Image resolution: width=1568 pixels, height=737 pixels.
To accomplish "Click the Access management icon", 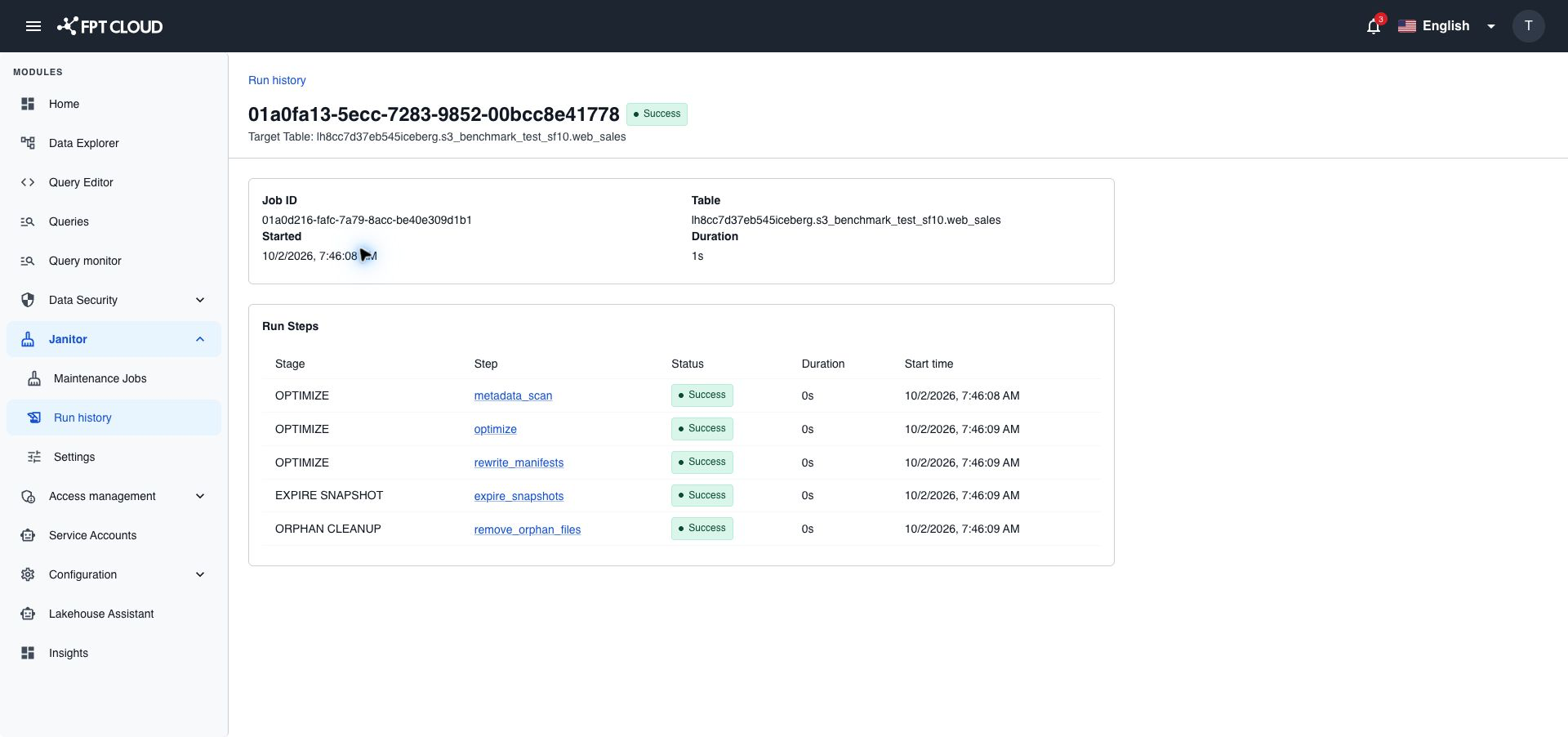I will coord(28,496).
